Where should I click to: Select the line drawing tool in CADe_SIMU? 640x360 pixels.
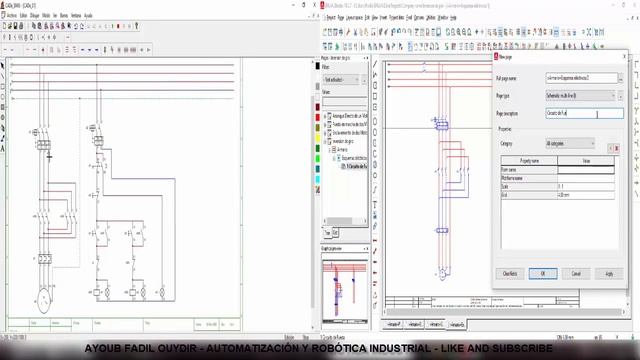coord(2,76)
